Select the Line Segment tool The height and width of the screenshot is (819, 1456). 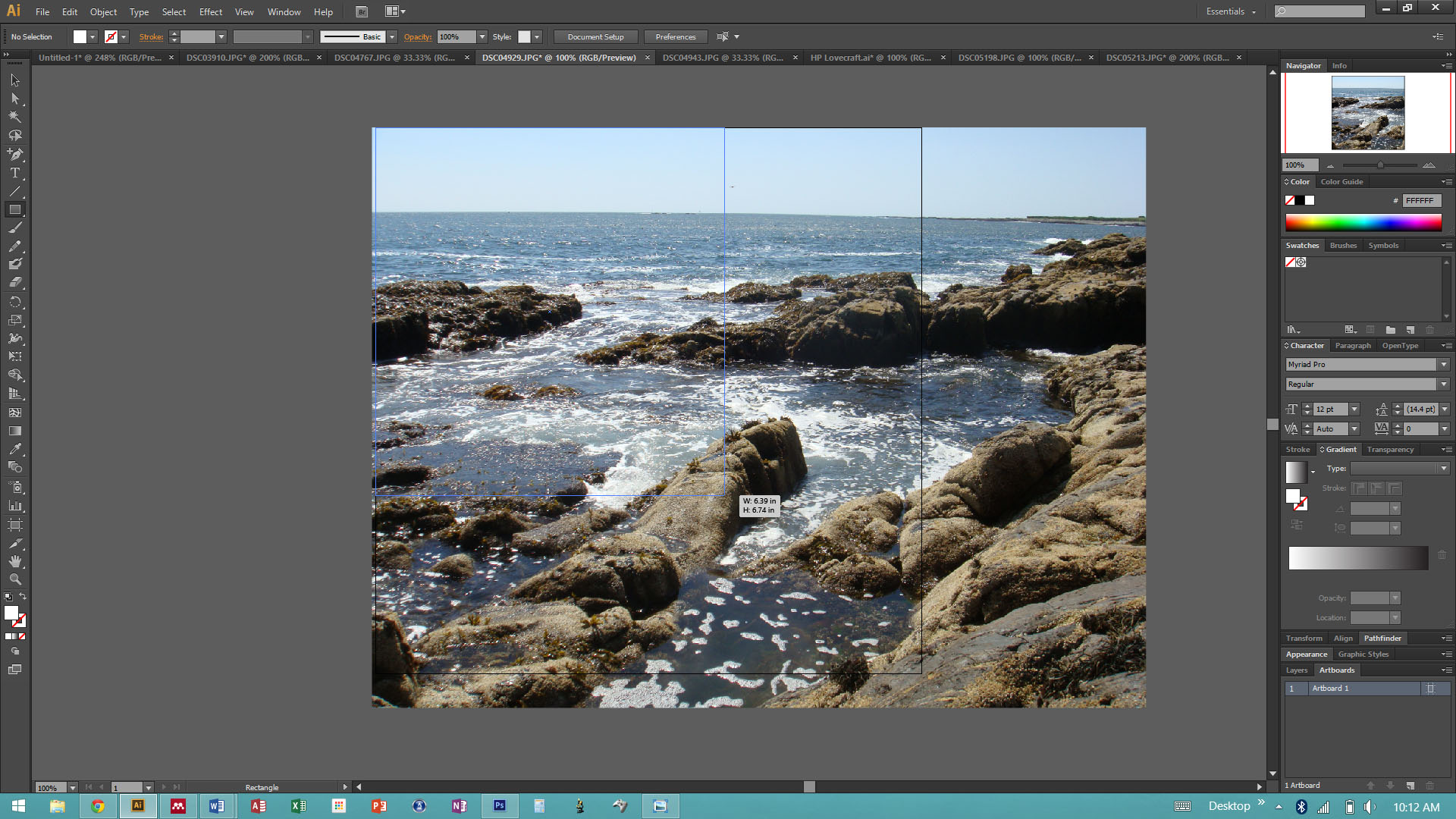[x=14, y=191]
